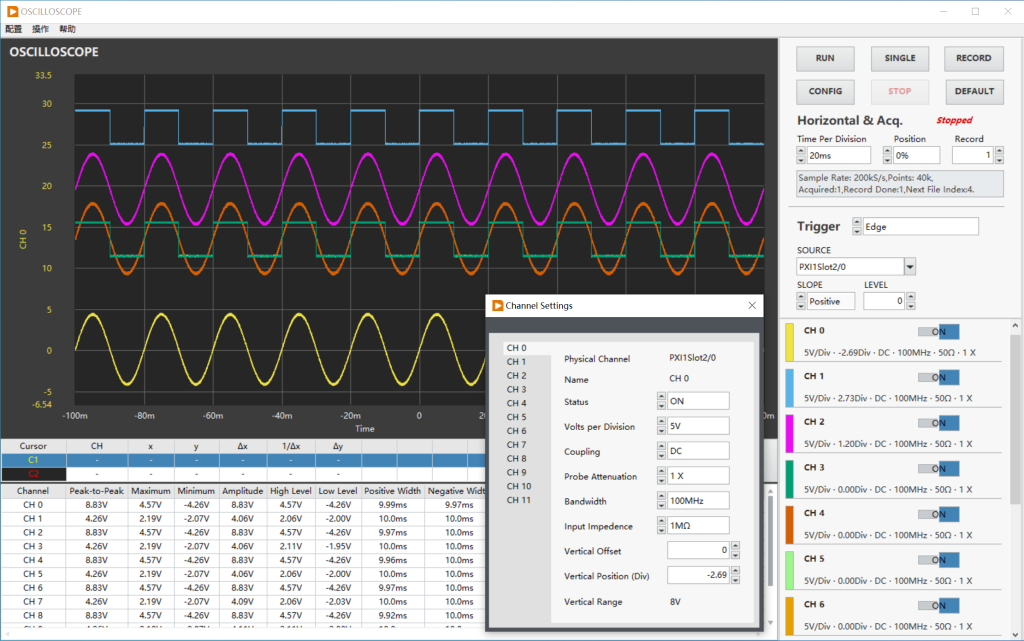Screen dimensions: 1024x641
Task: Open the first menu bar item 配置
Action: tap(14, 29)
